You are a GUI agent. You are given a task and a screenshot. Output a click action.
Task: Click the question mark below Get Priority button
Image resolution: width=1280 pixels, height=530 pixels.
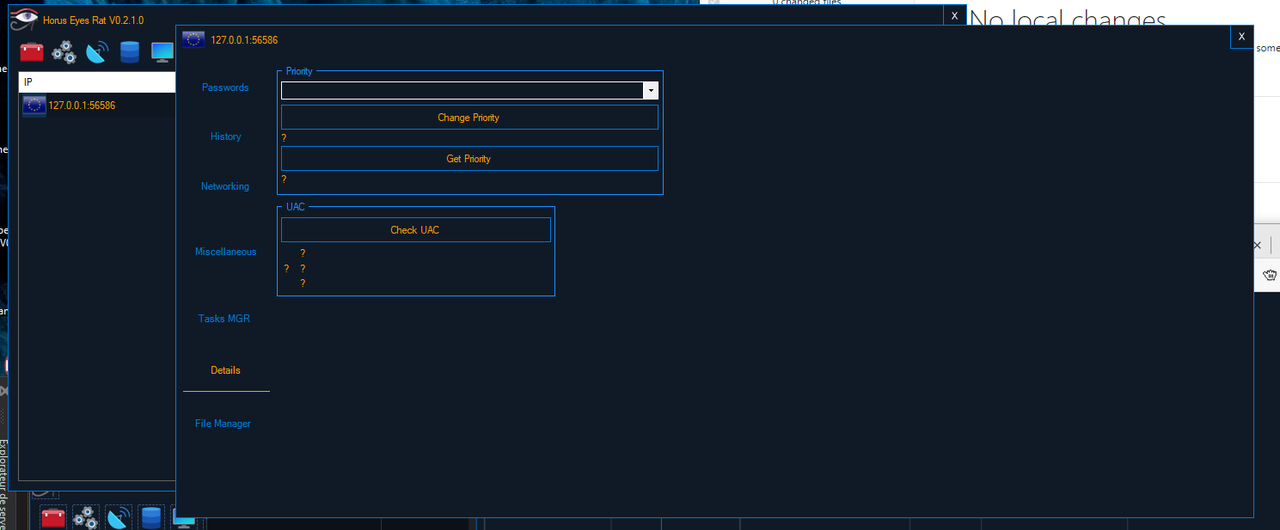(x=284, y=179)
